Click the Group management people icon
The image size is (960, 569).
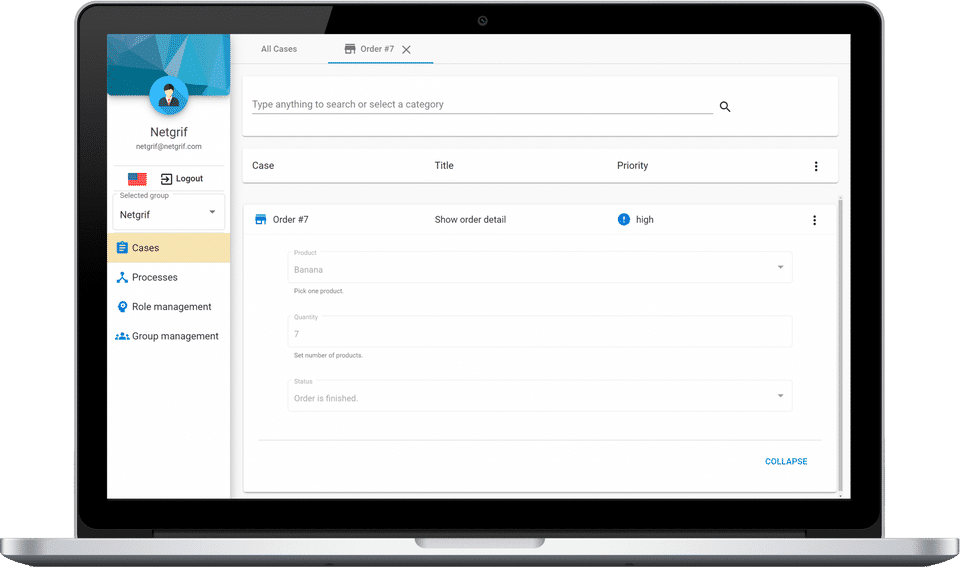pos(122,336)
